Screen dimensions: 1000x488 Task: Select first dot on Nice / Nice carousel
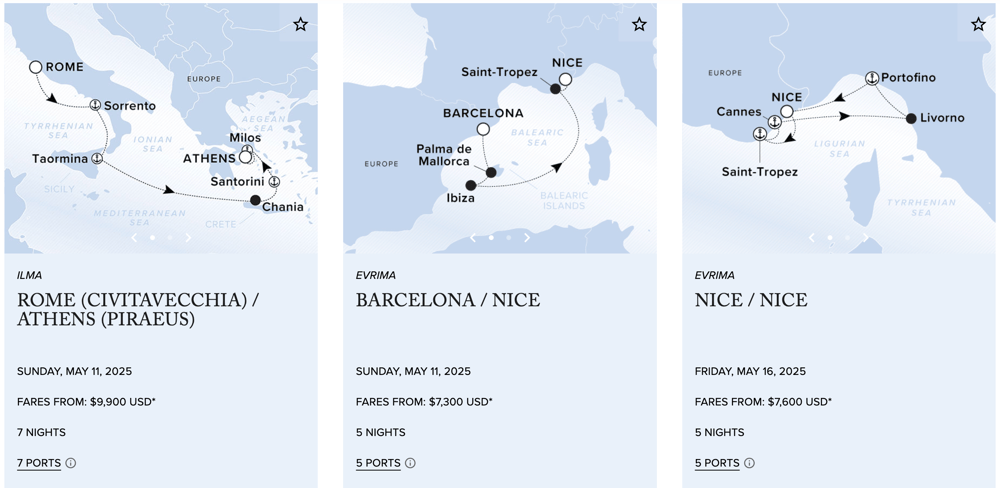point(830,237)
